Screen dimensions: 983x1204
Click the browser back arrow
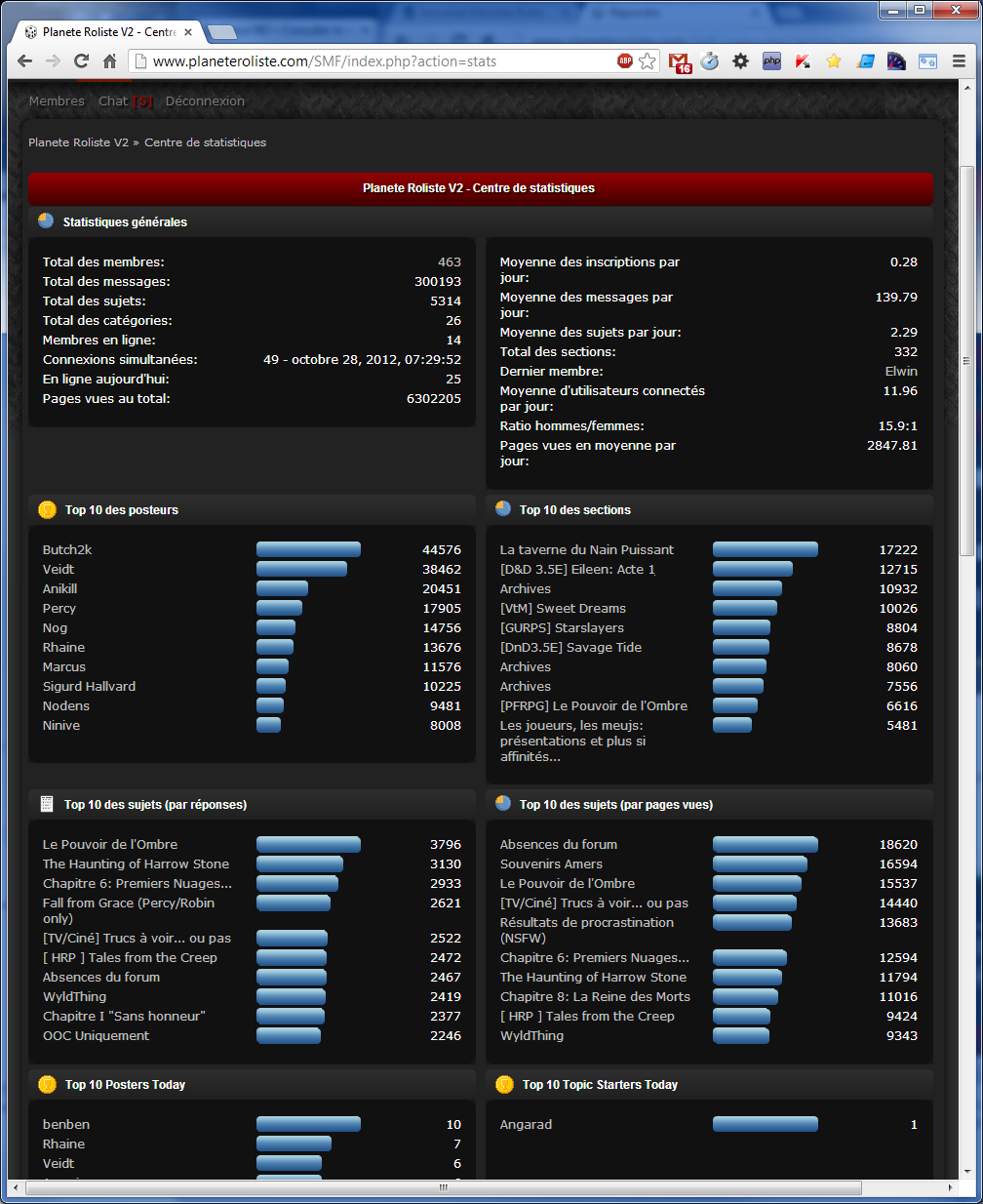click(x=25, y=61)
